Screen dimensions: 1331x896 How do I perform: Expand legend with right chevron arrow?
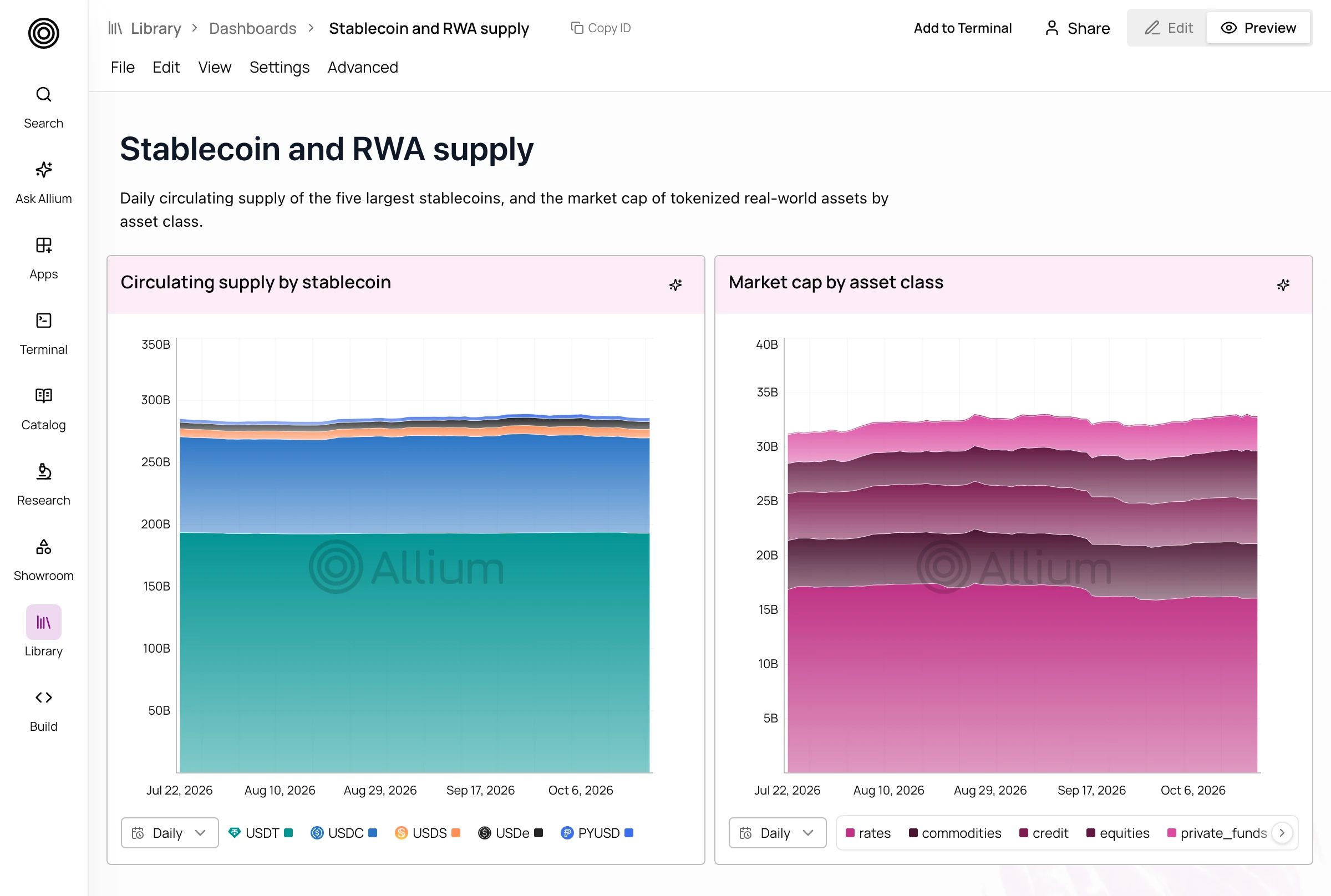click(x=1282, y=833)
